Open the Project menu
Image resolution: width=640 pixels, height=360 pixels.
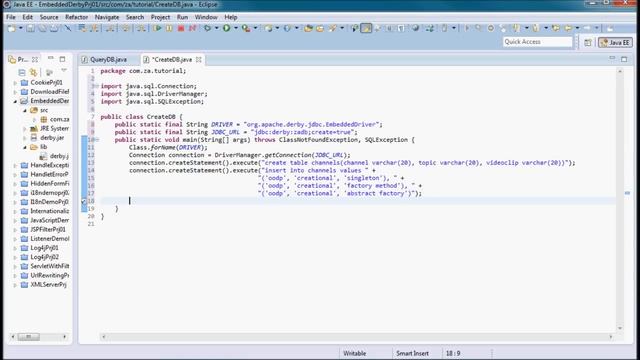160,17
